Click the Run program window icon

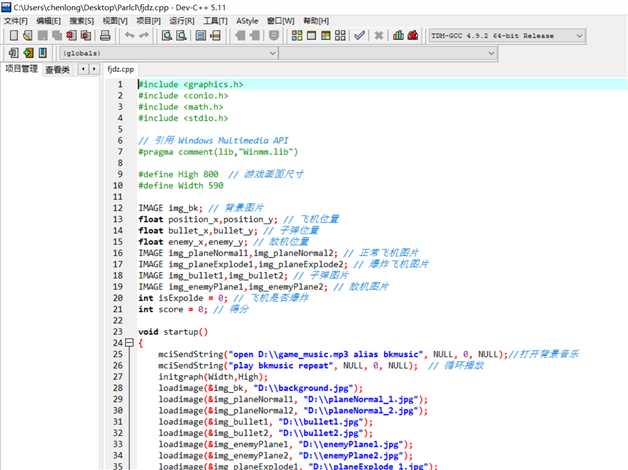(311, 36)
